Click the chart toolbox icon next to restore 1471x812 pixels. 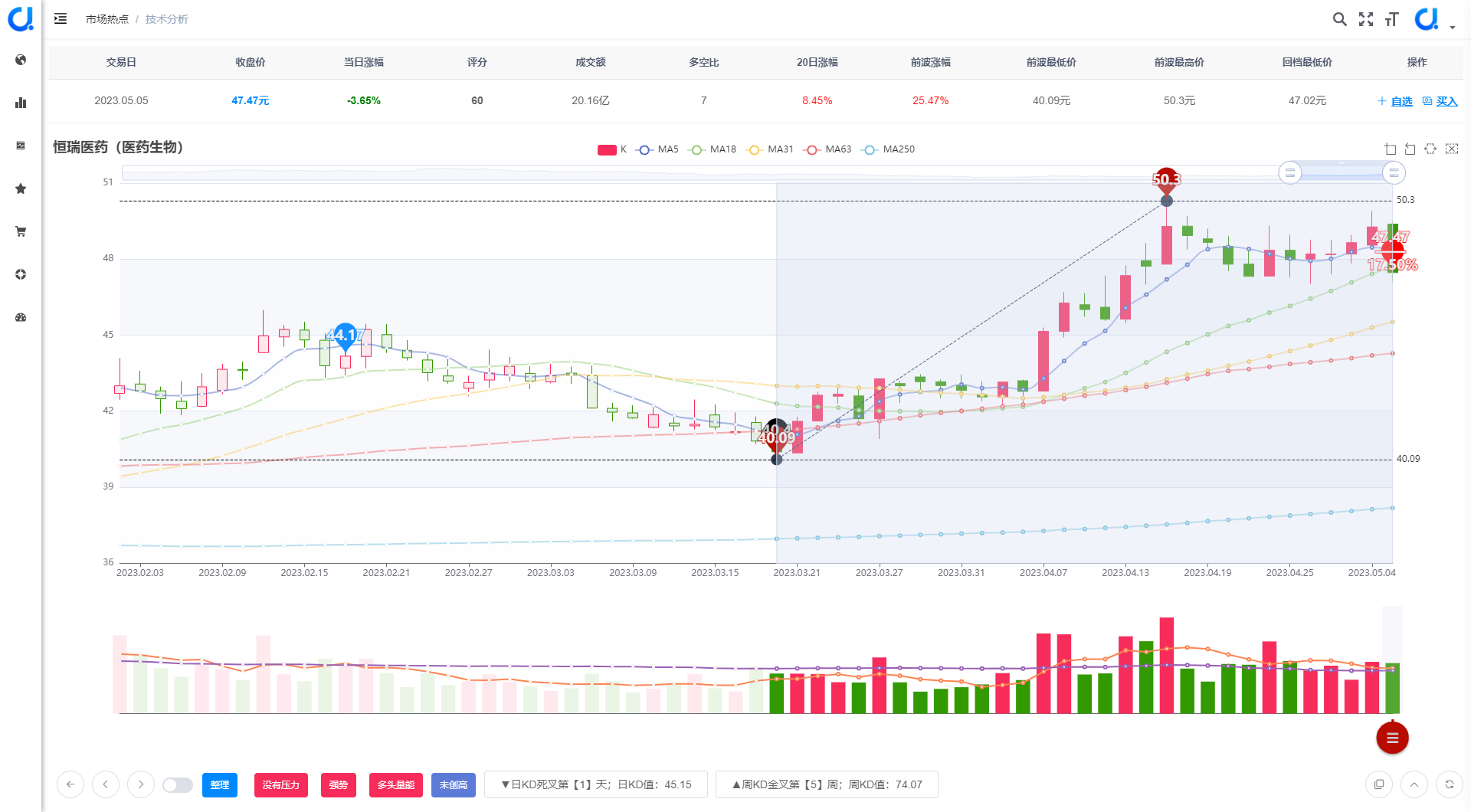[x=1452, y=149]
